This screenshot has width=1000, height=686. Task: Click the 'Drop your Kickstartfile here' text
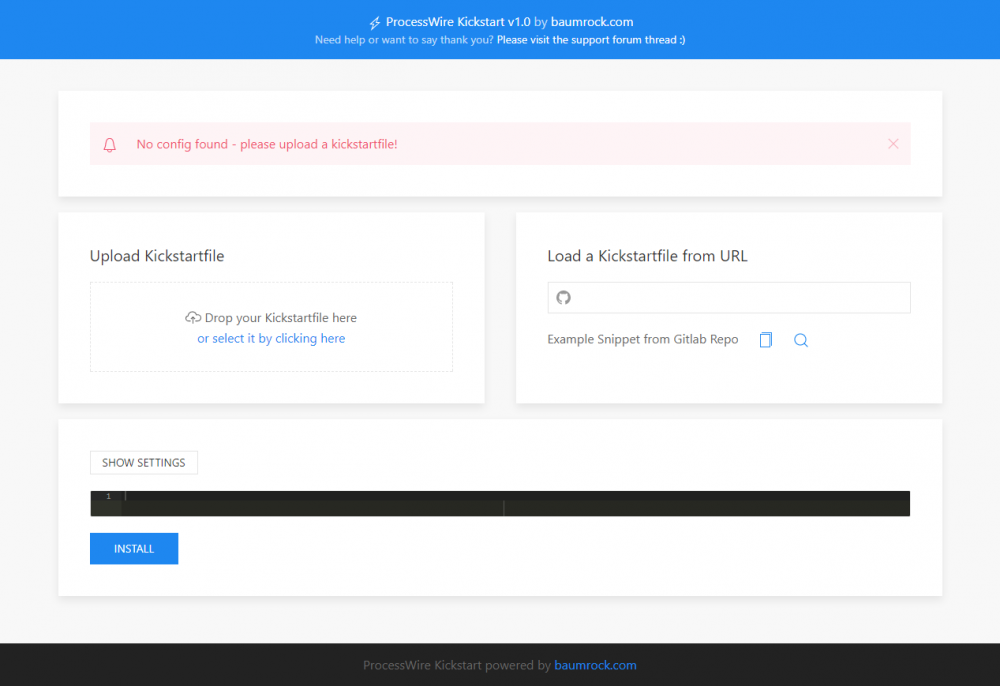click(x=282, y=317)
